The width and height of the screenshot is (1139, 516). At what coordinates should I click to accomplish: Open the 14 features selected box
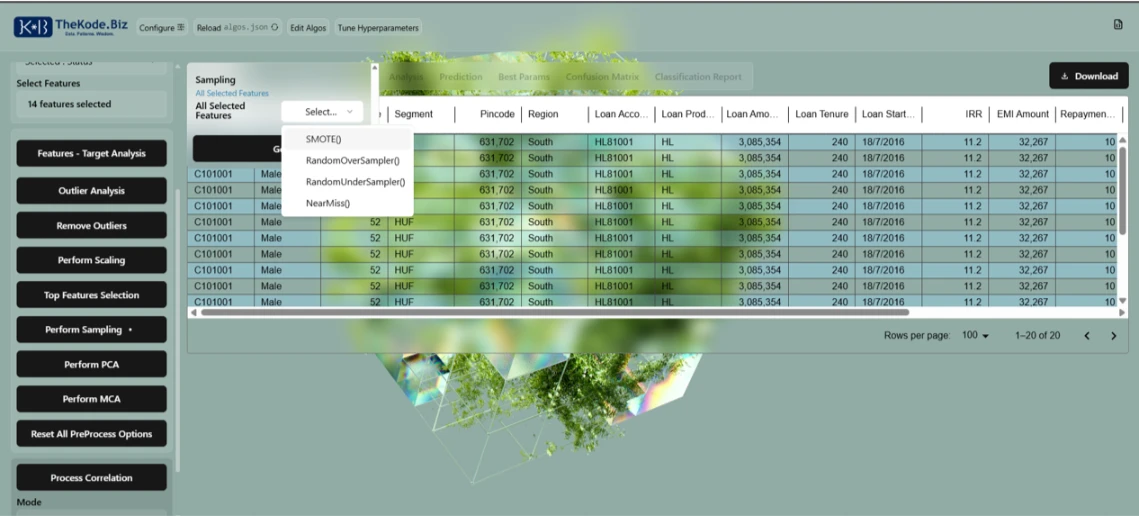pos(91,104)
